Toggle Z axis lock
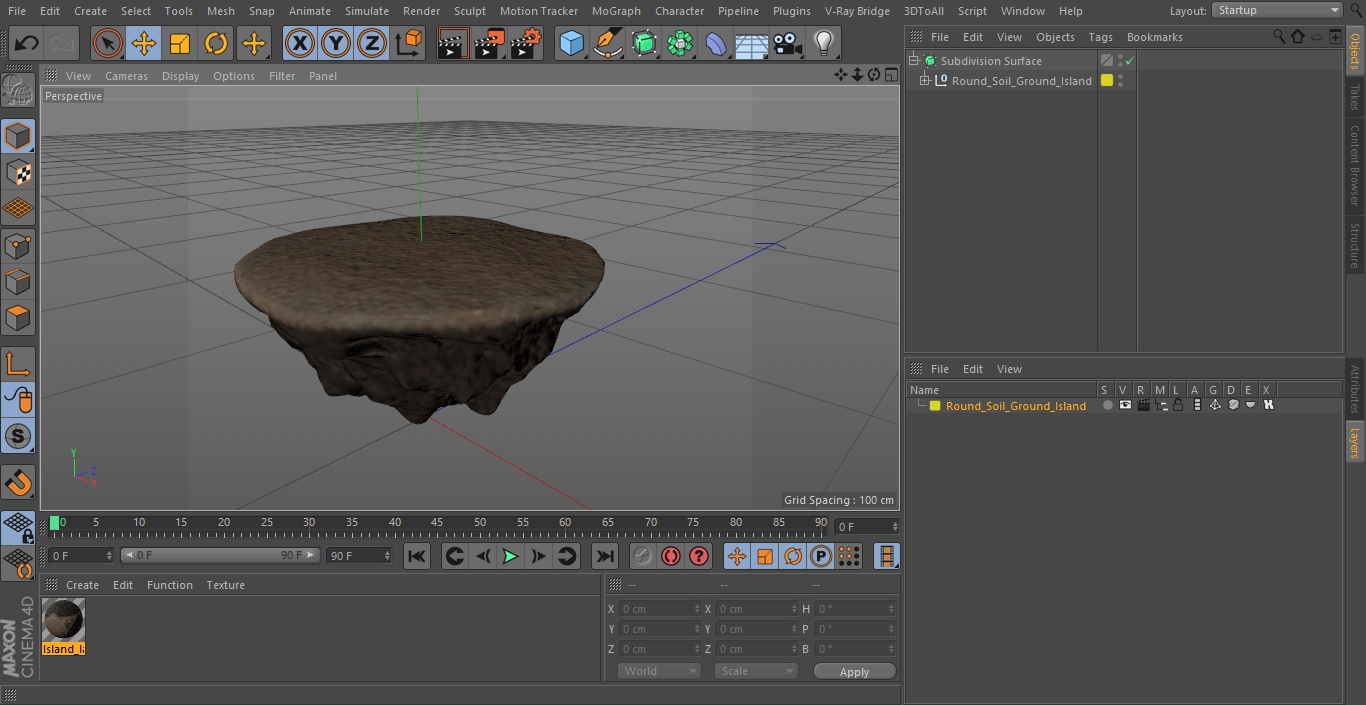Screen dimensions: 1366x705 tap(372, 44)
